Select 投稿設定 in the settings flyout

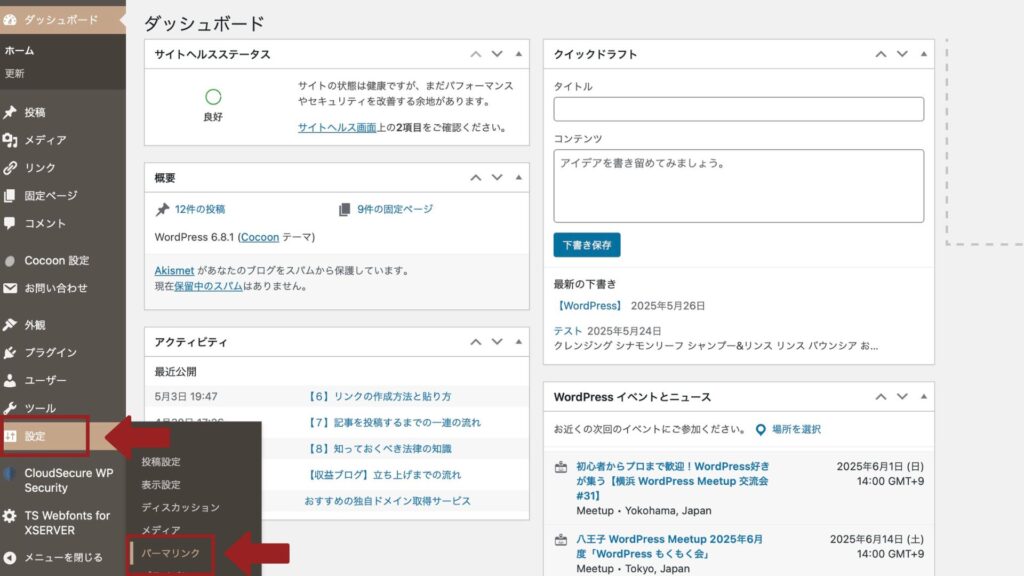coord(161,462)
